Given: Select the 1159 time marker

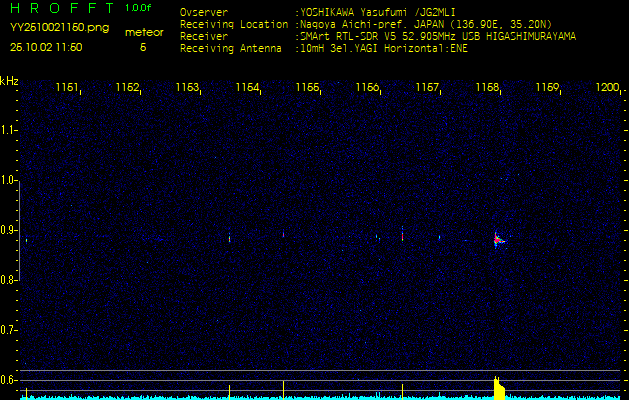Looking at the screenshot, I should [x=547, y=88].
